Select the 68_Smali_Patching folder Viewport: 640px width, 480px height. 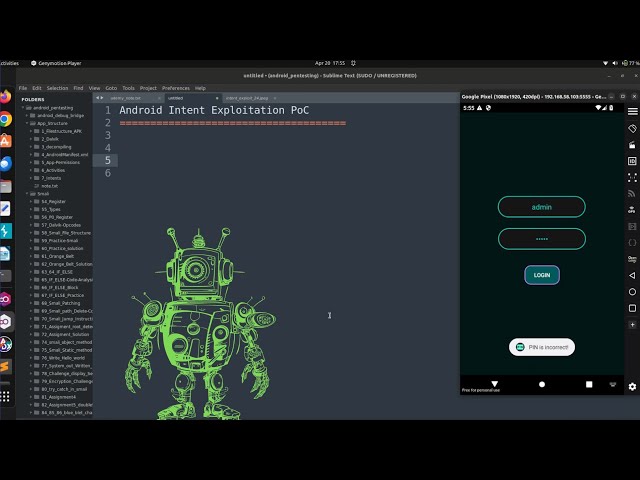coord(60,303)
